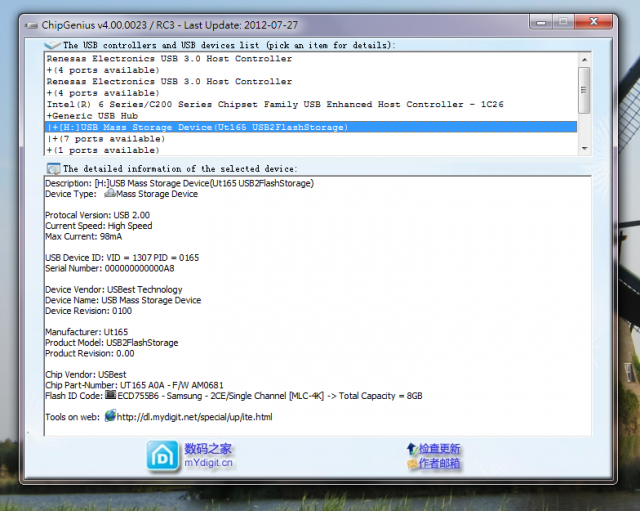The height and width of the screenshot is (511, 640).
Task: Select the Generic USB Hub entry
Action: pyautogui.click(x=311, y=116)
